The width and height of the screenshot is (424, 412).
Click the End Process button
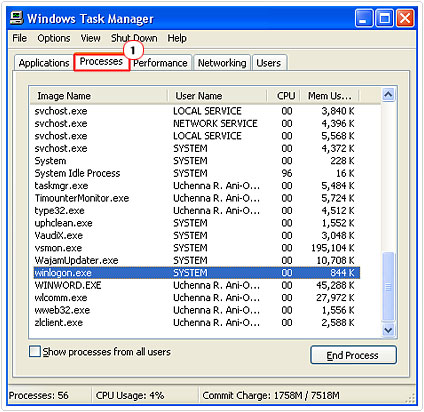click(x=353, y=355)
